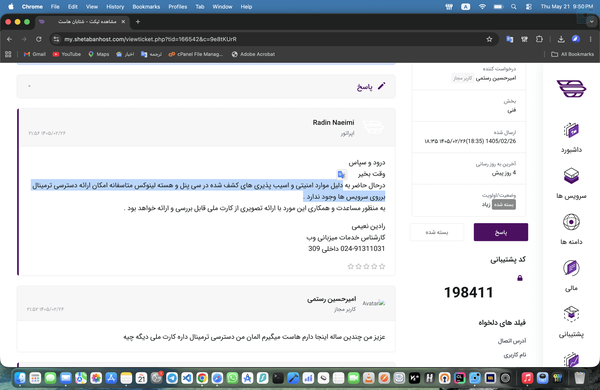Bookmark this page with the star icon
Viewport: 600px width, 390px height.
pos(489,39)
